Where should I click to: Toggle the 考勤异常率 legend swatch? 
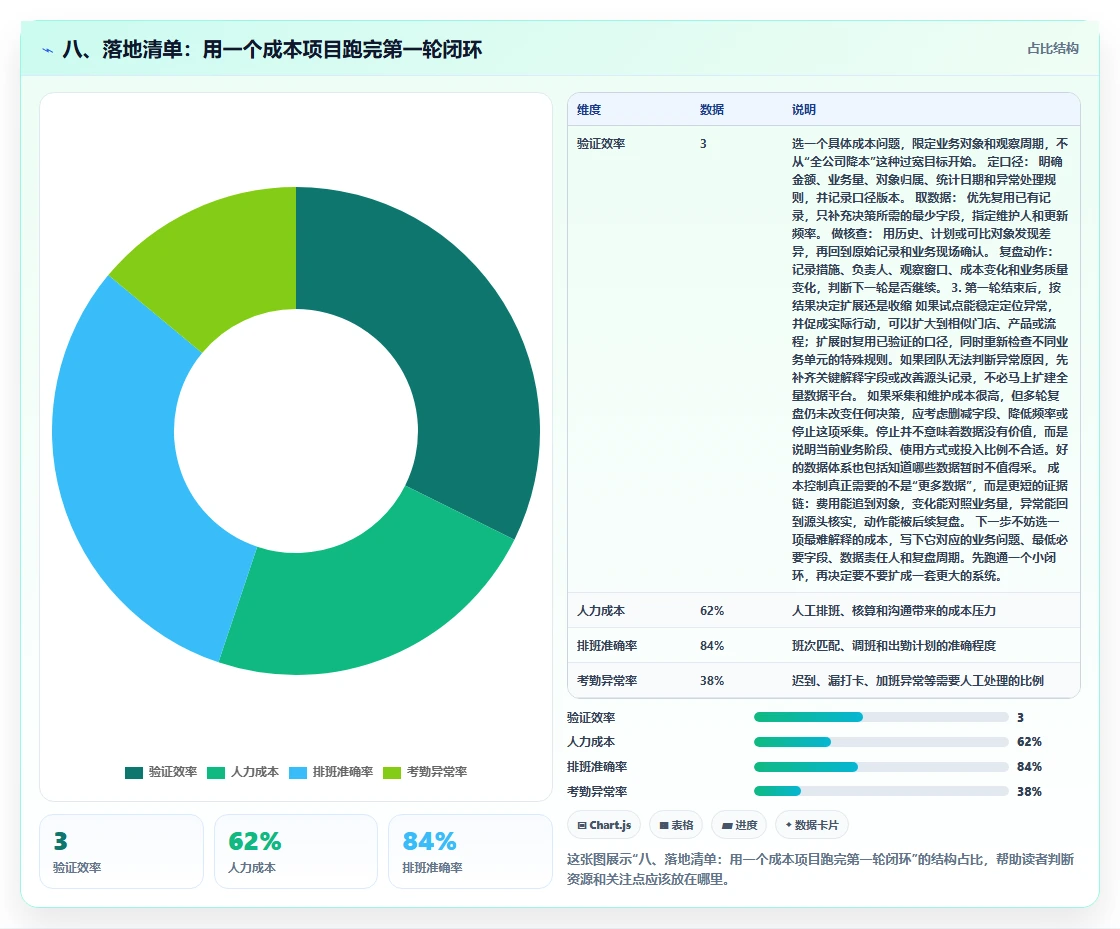[392, 773]
